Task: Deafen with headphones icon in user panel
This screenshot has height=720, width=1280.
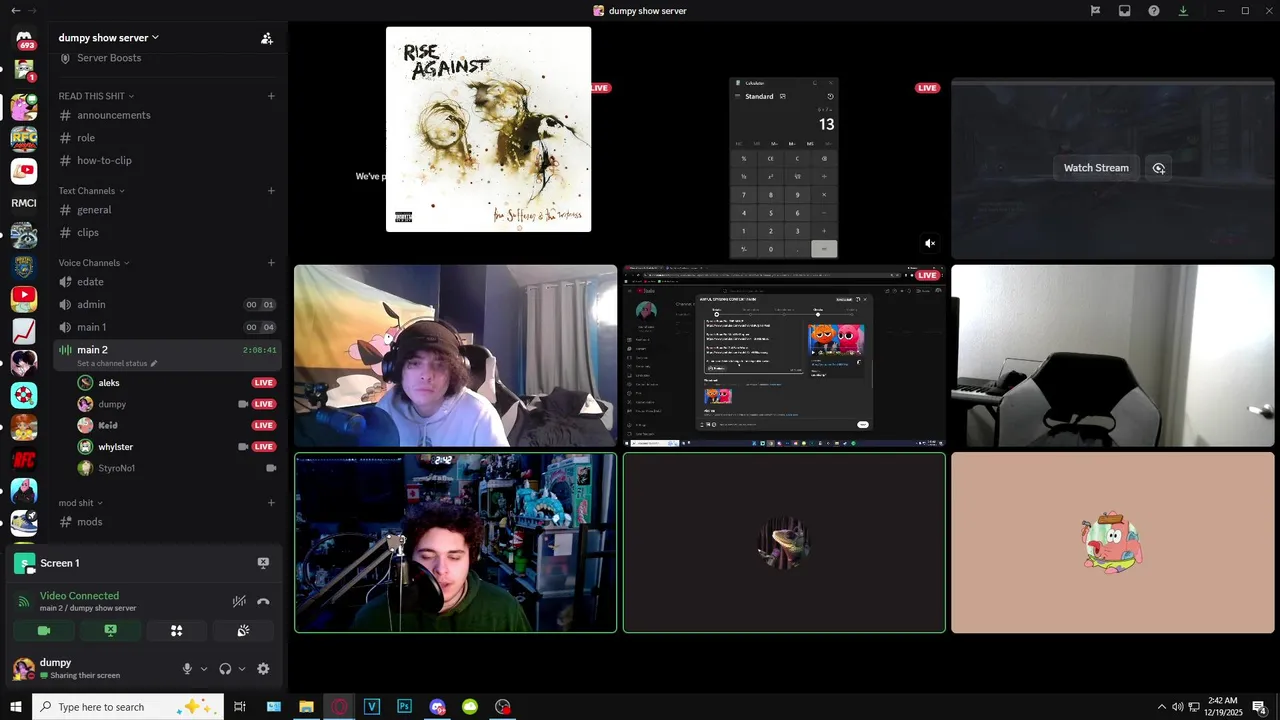Action: [225, 669]
